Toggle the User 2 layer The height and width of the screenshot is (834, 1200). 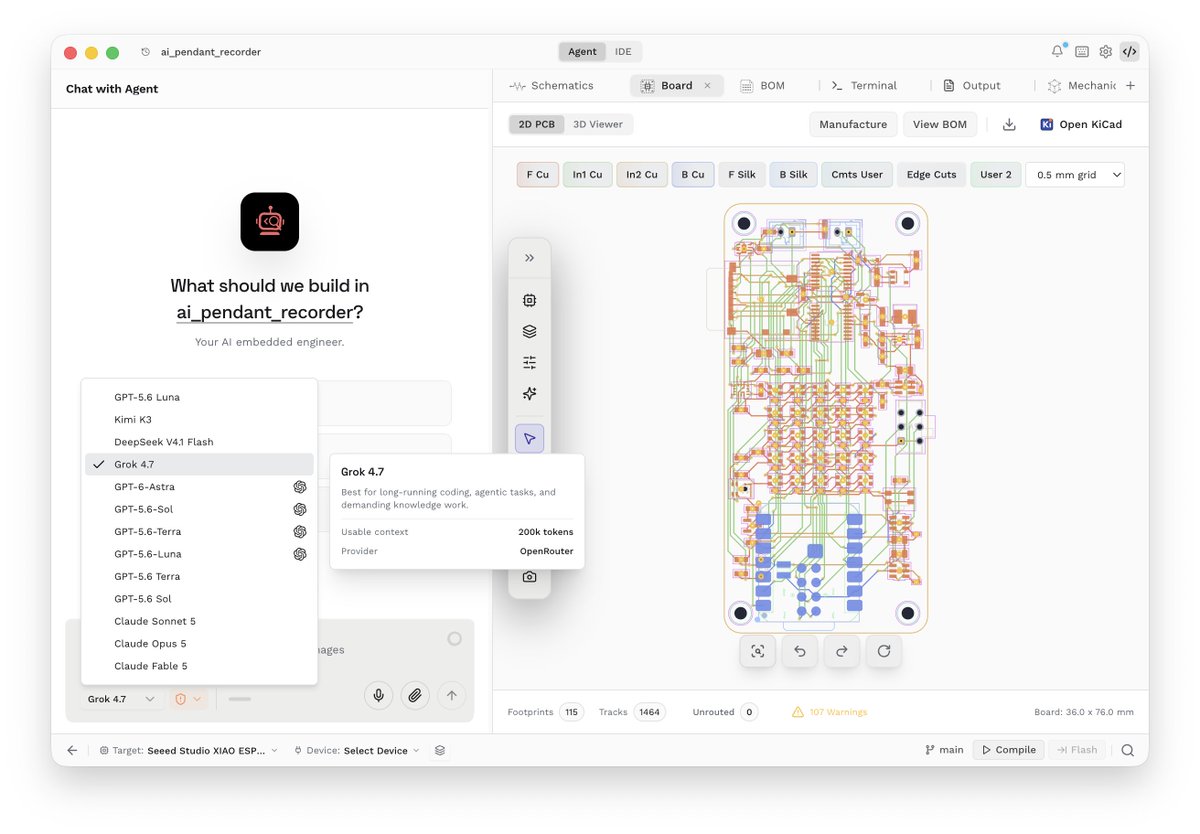(996, 175)
